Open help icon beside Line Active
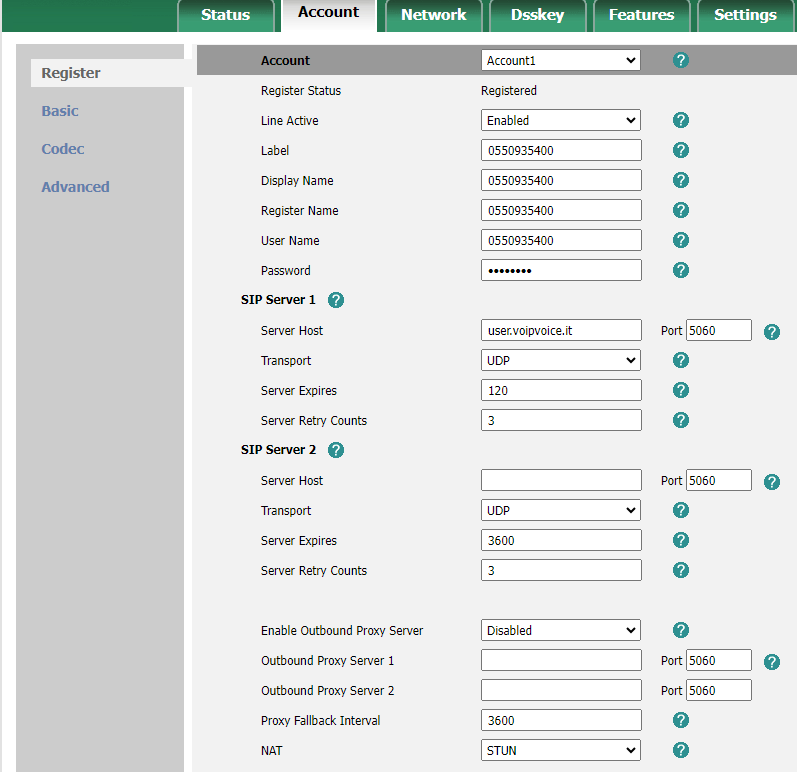This screenshot has width=797, height=772. [x=681, y=120]
